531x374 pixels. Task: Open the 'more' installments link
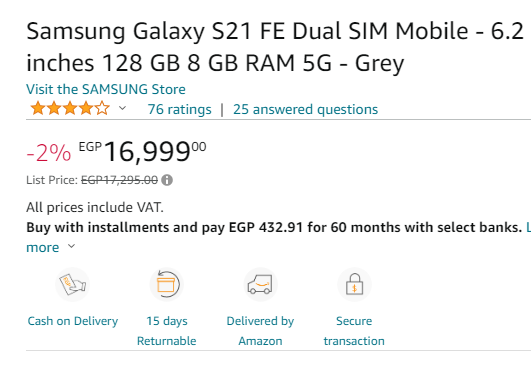click(x=43, y=248)
